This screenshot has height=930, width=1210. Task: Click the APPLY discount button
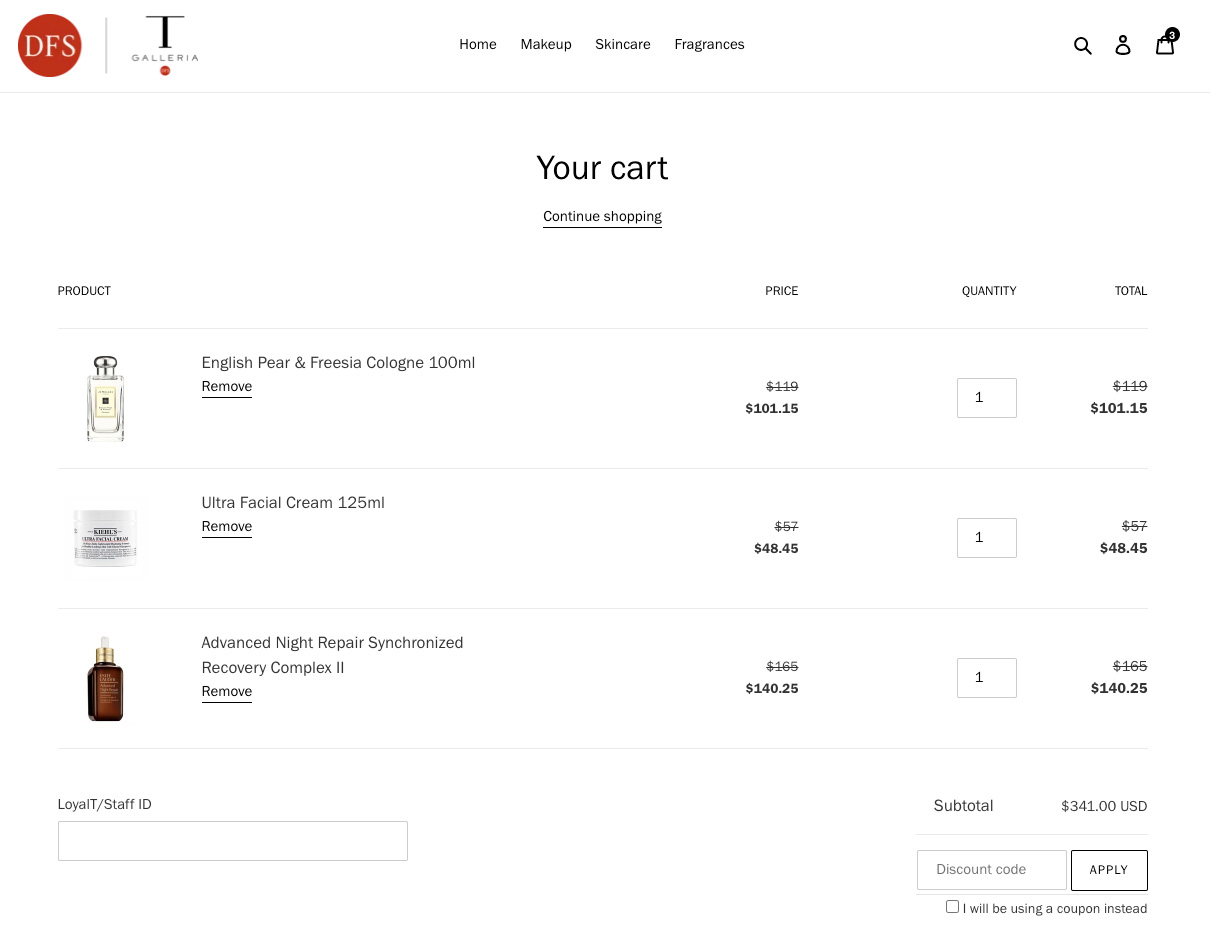1109,870
